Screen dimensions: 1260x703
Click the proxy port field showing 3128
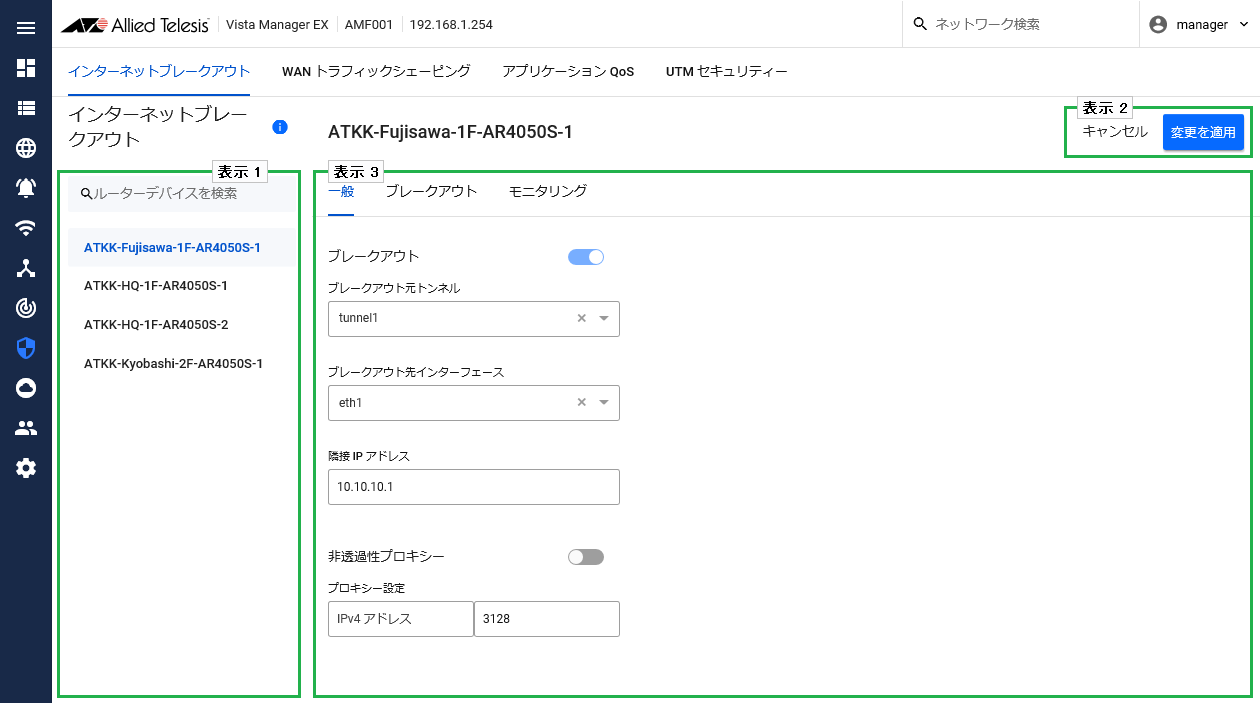click(547, 619)
